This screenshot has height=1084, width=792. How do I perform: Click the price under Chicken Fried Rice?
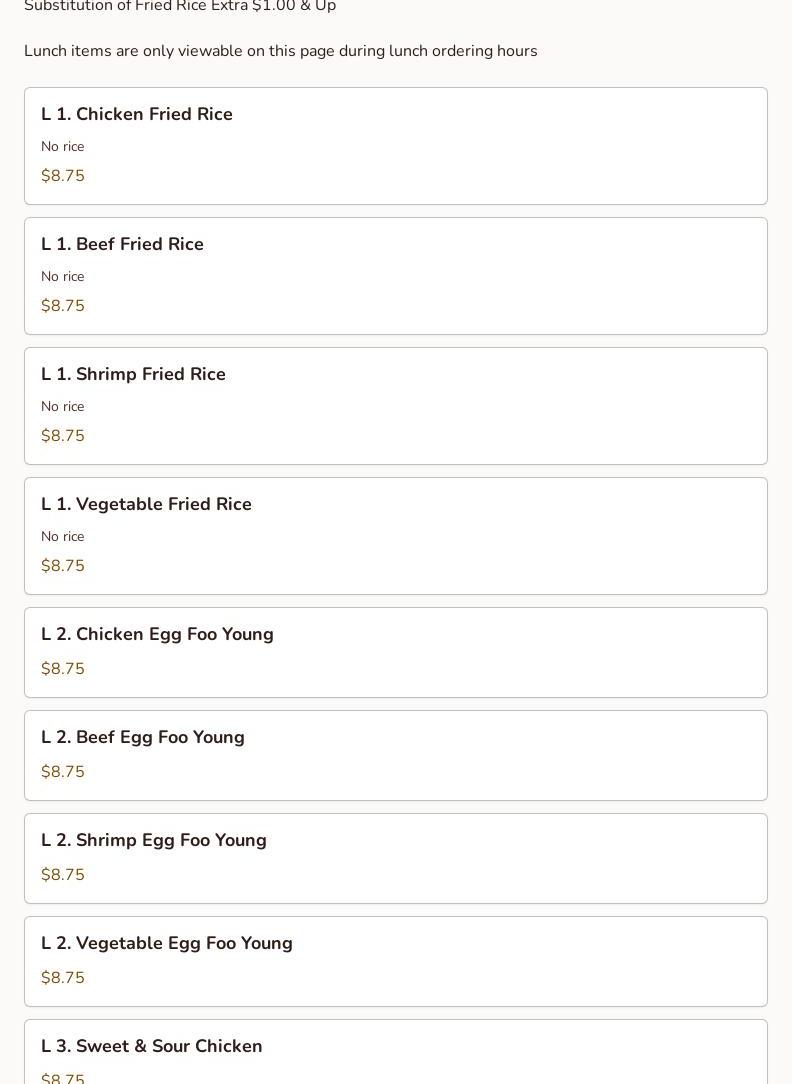63,176
